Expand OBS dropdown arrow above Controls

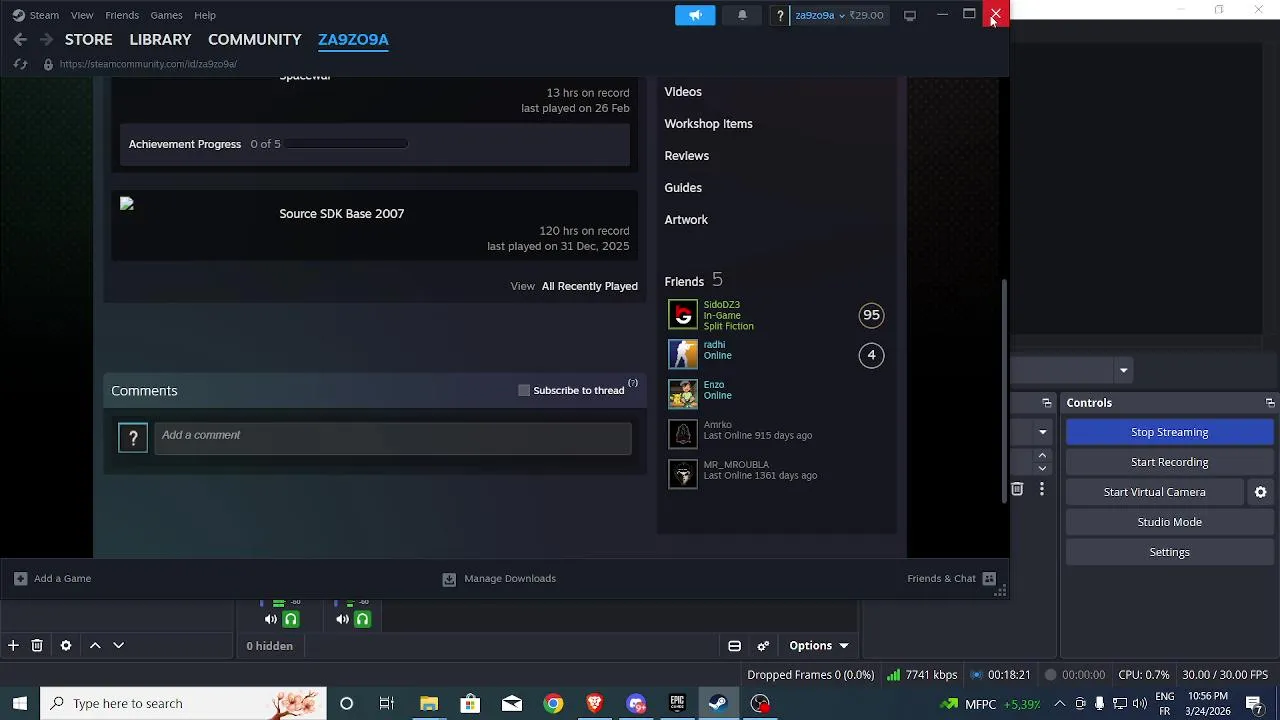click(x=1123, y=370)
